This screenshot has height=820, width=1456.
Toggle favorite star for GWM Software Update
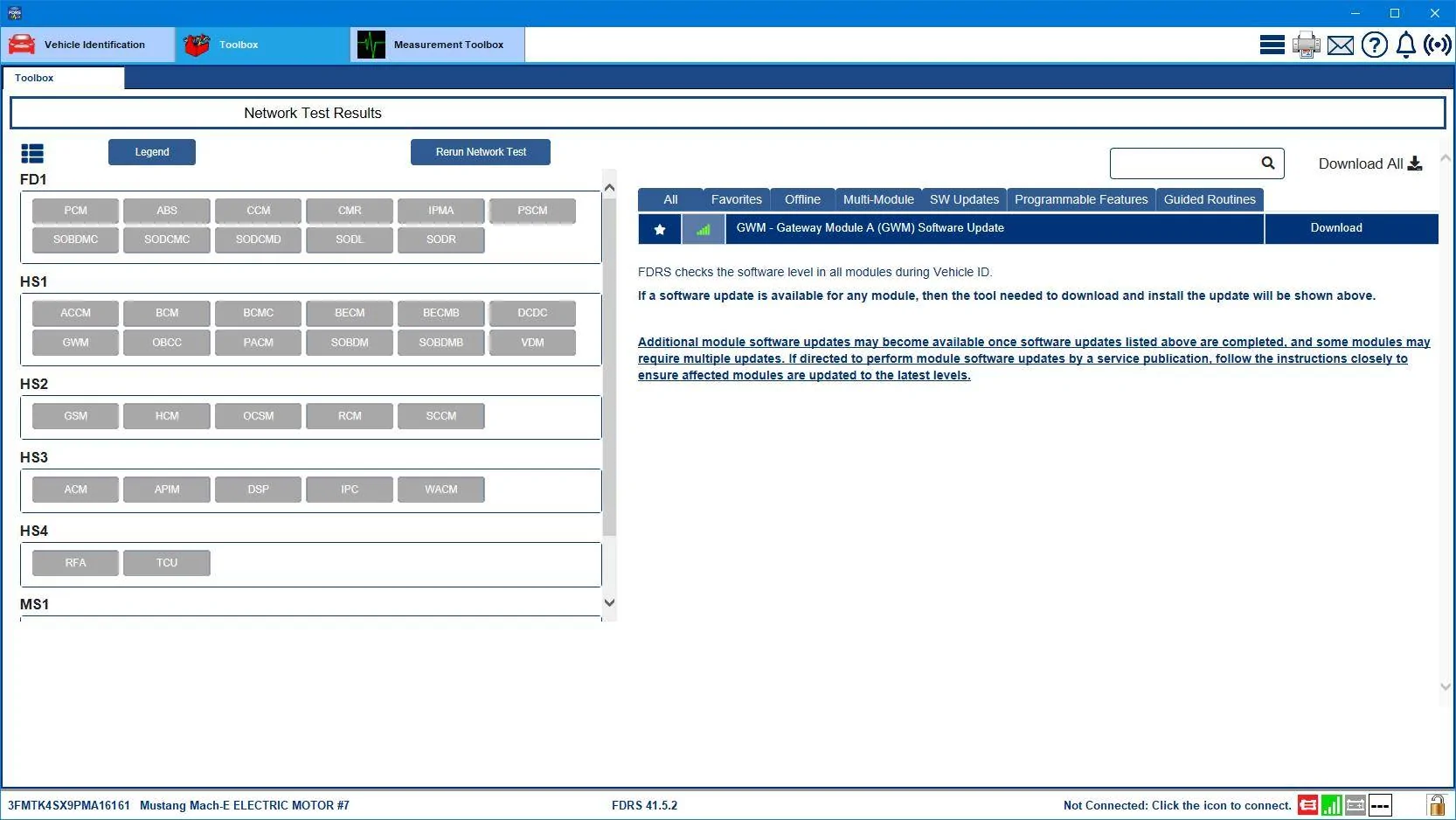coord(660,229)
